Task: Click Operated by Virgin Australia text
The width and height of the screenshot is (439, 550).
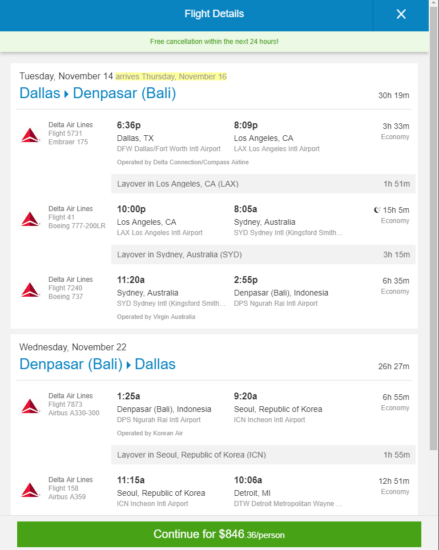Action: point(156,317)
